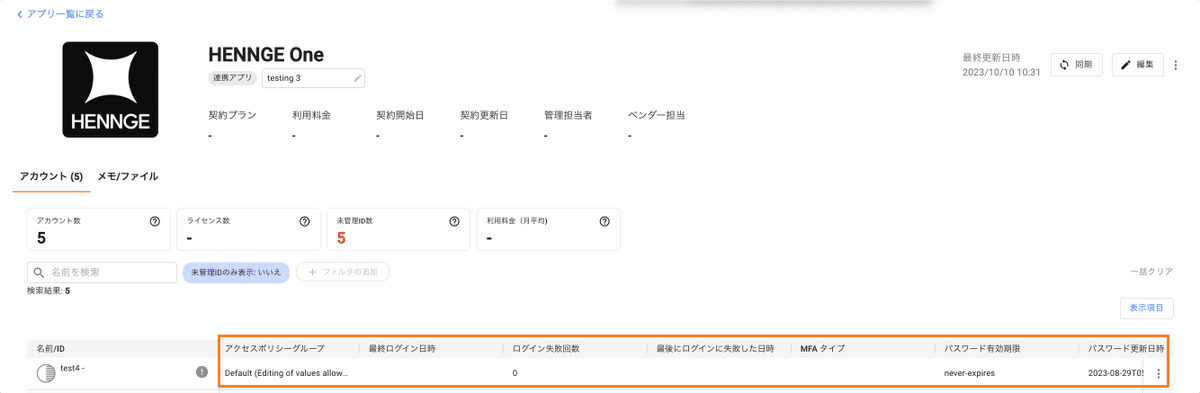
Task: Click 一括クリア to clear all filters
Action: point(1151,272)
